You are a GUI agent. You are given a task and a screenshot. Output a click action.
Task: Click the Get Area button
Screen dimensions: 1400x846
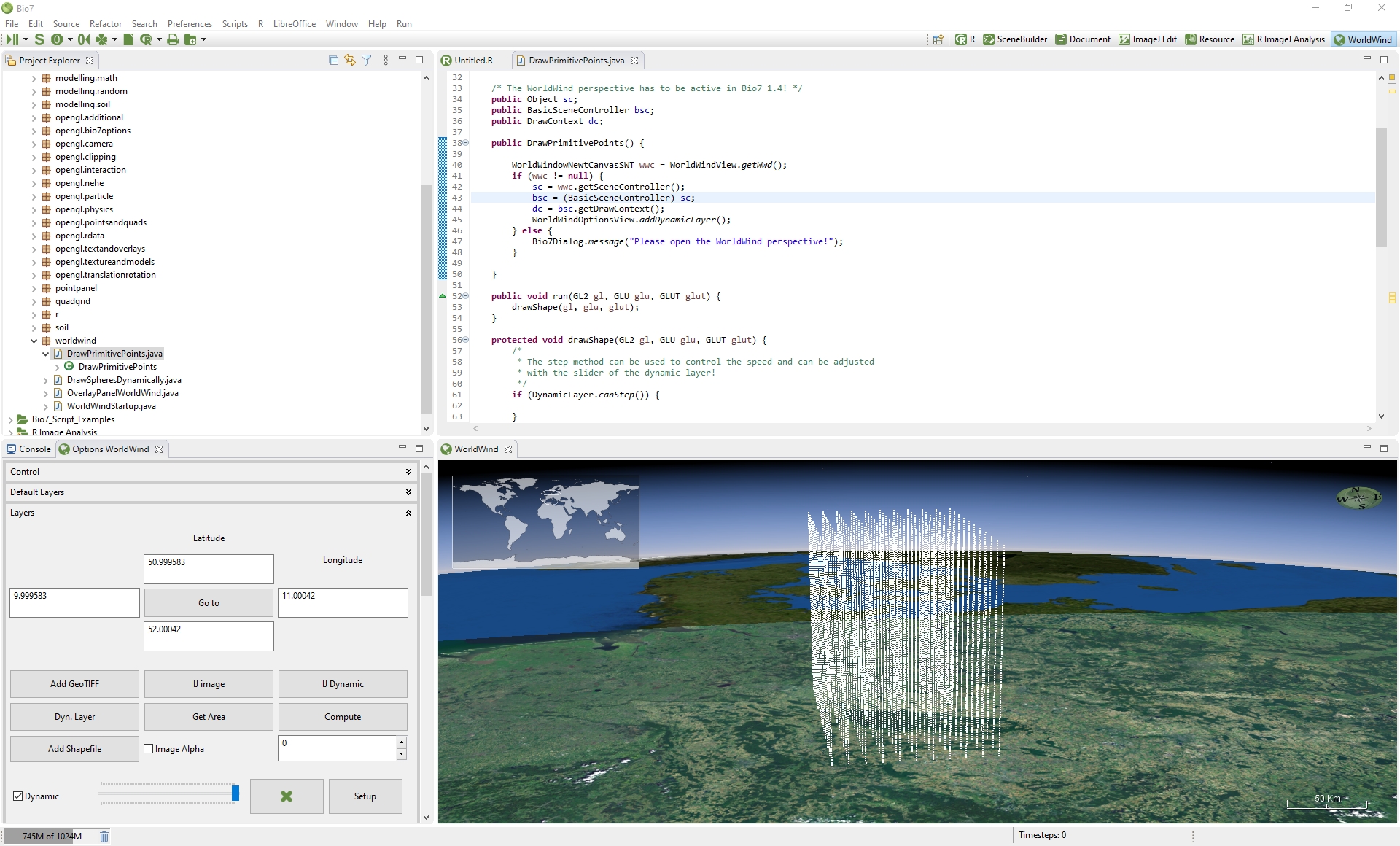[x=209, y=717]
